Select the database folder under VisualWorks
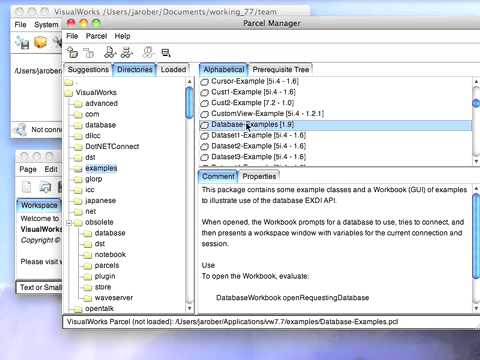Screen dimensions: 480x360 tap(100, 125)
